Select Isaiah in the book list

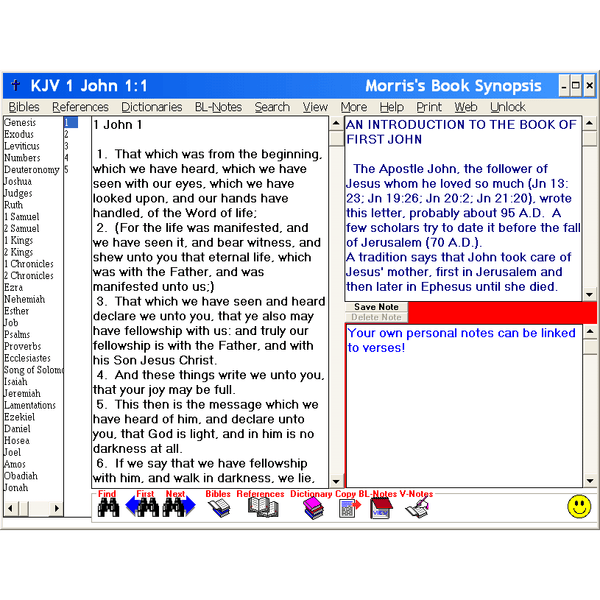click(16, 382)
